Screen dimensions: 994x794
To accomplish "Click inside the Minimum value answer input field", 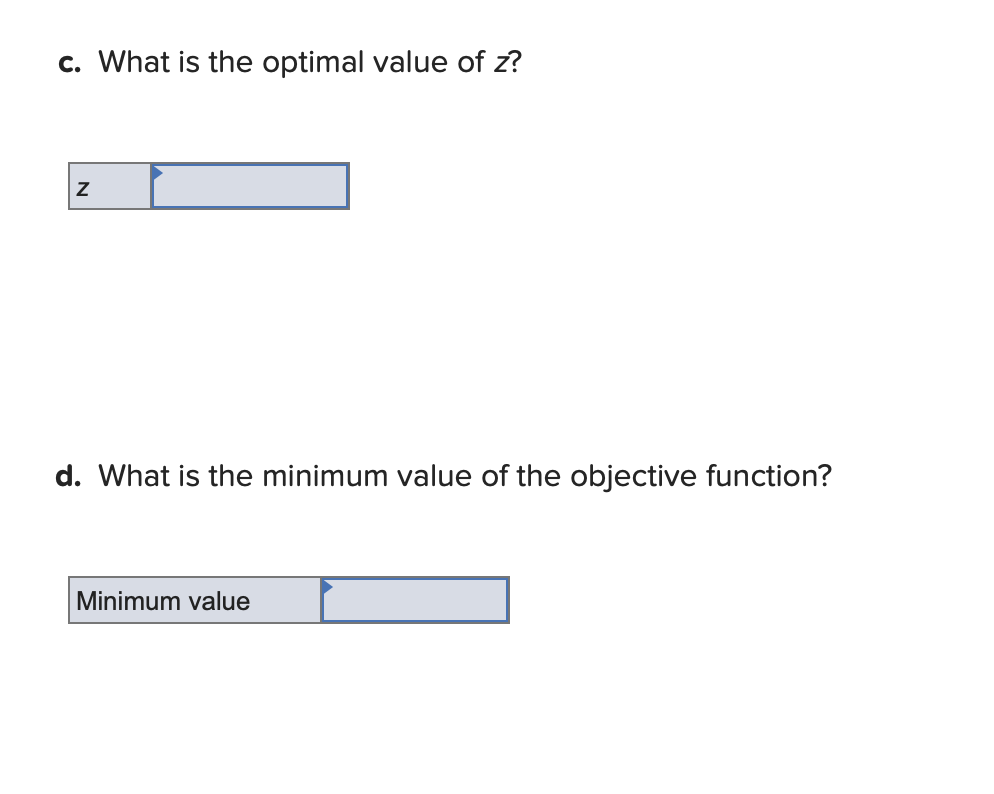I will click(x=415, y=599).
